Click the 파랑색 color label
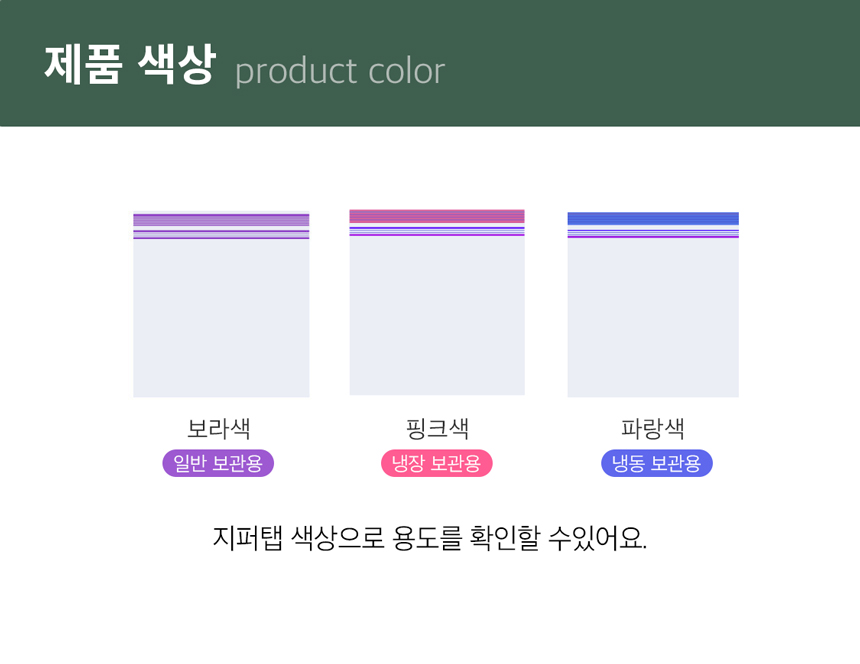The image size is (860, 664). click(x=653, y=429)
